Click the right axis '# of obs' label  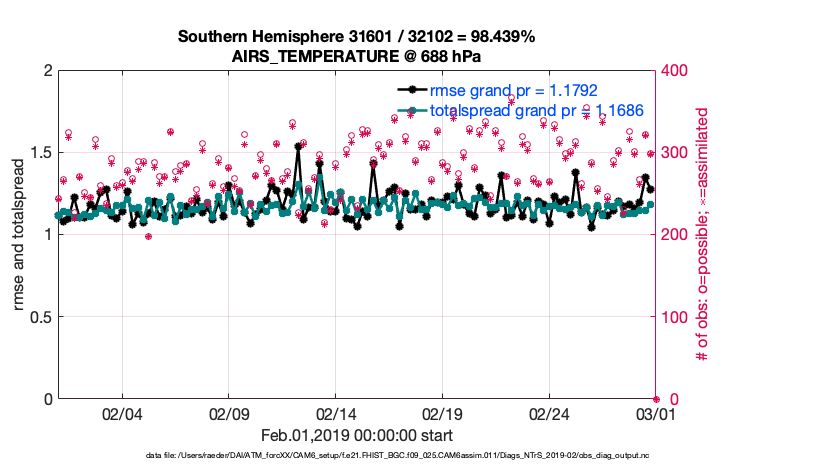(x=701, y=234)
